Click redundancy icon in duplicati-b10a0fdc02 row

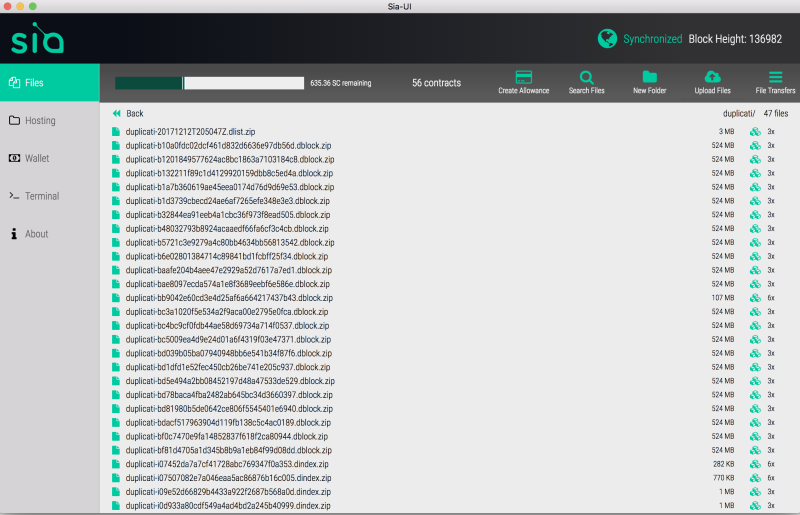pyautogui.click(x=755, y=145)
